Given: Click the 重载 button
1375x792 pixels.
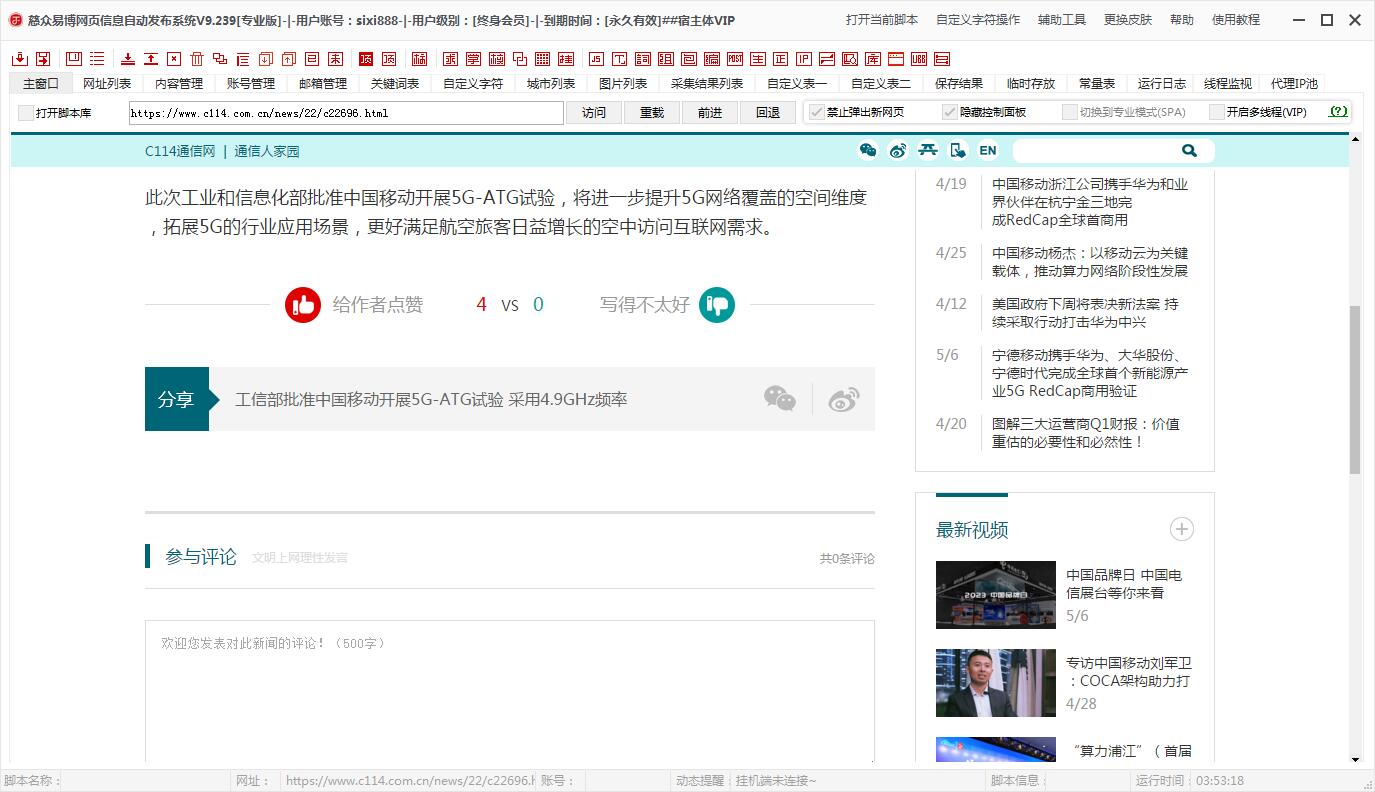Looking at the screenshot, I should pyautogui.click(x=652, y=113).
